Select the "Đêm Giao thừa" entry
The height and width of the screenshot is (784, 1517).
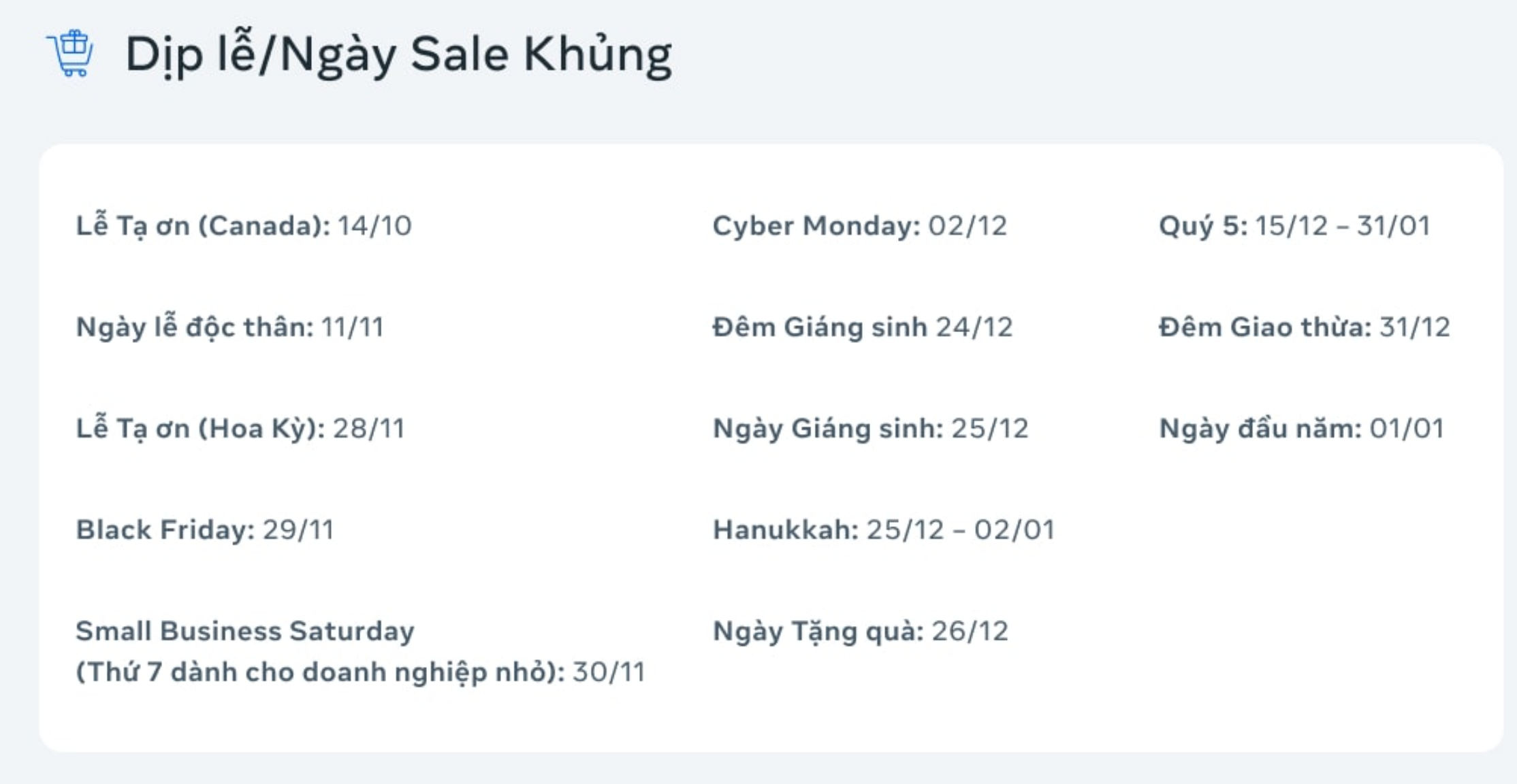pos(1304,327)
